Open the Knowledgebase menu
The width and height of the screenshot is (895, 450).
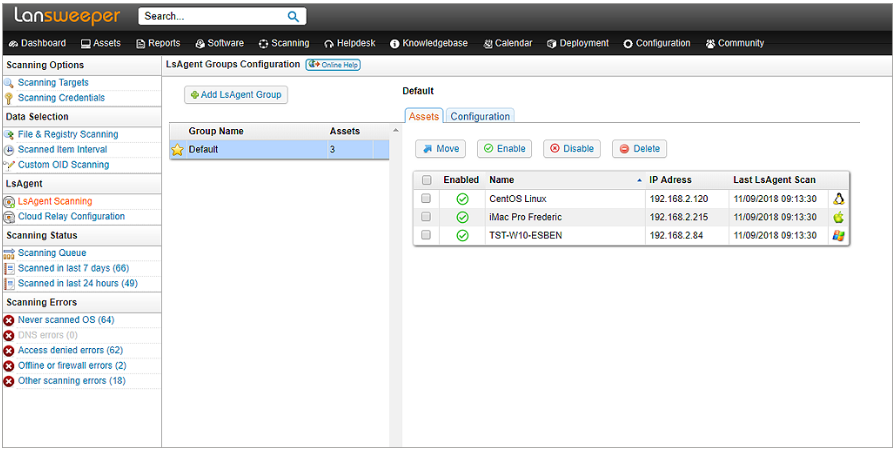click(429, 43)
